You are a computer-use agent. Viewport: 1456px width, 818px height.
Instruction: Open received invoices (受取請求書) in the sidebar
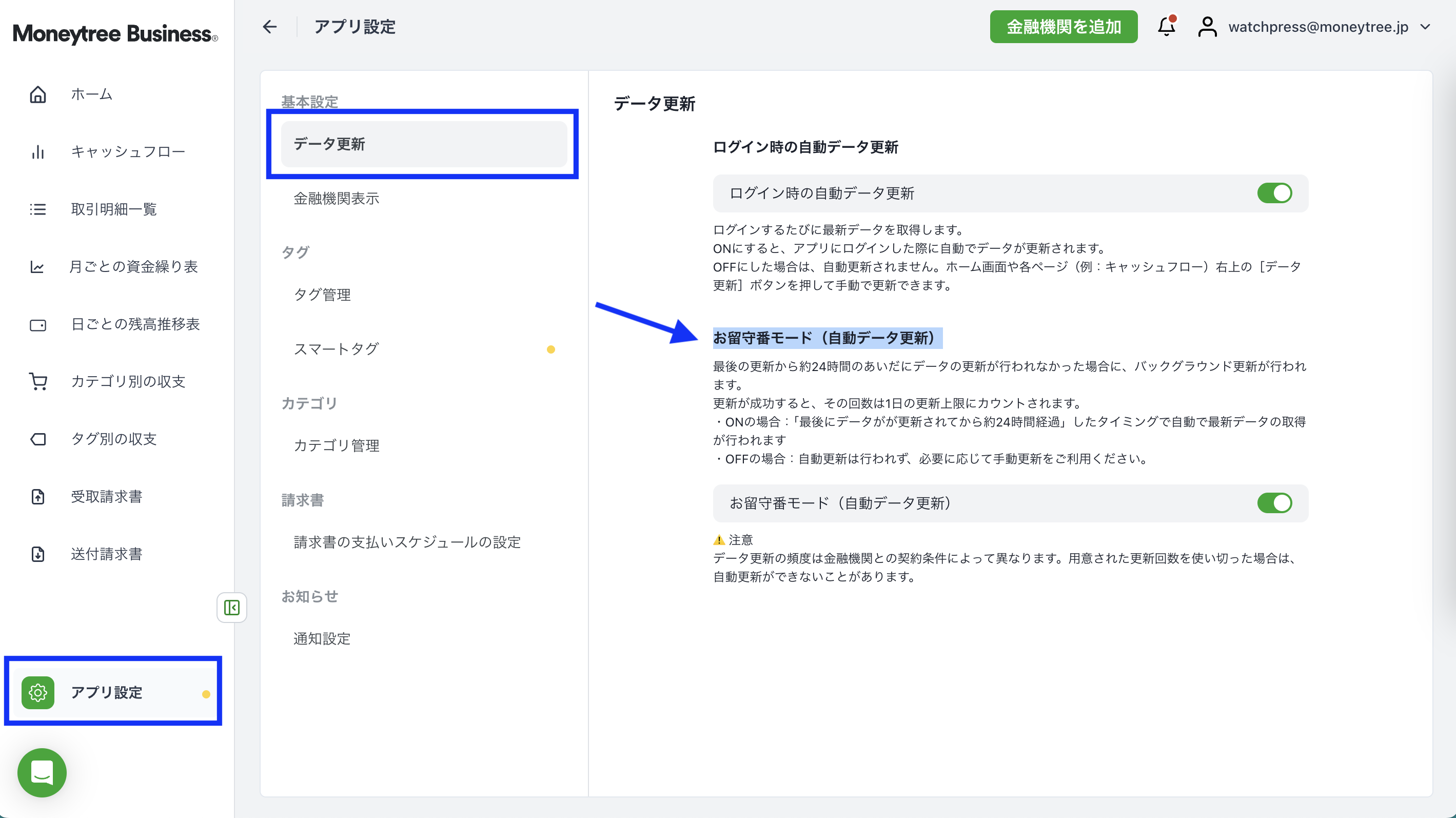[x=106, y=496]
